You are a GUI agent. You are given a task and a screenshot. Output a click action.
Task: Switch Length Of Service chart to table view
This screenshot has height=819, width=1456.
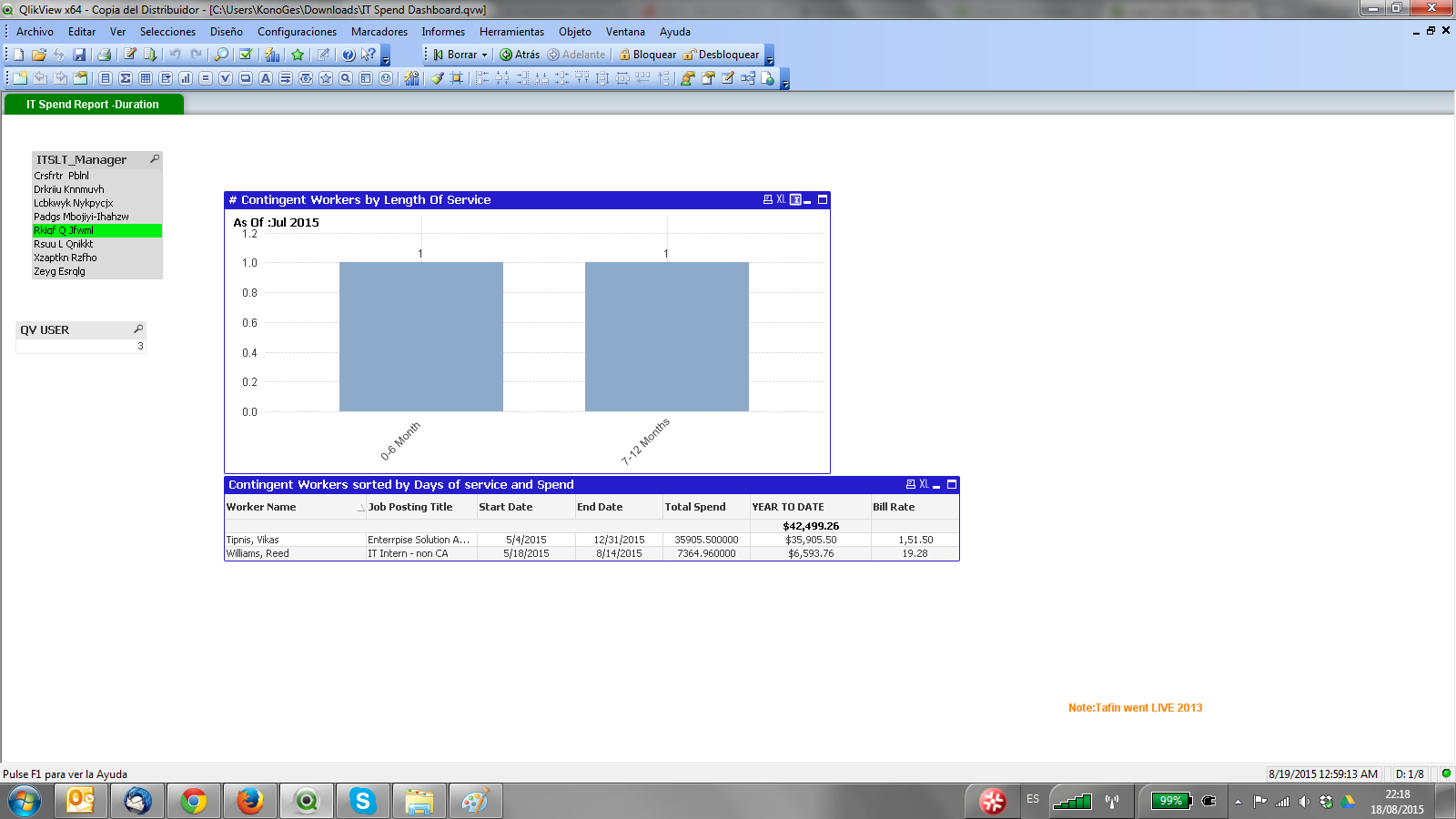(795, 199)
